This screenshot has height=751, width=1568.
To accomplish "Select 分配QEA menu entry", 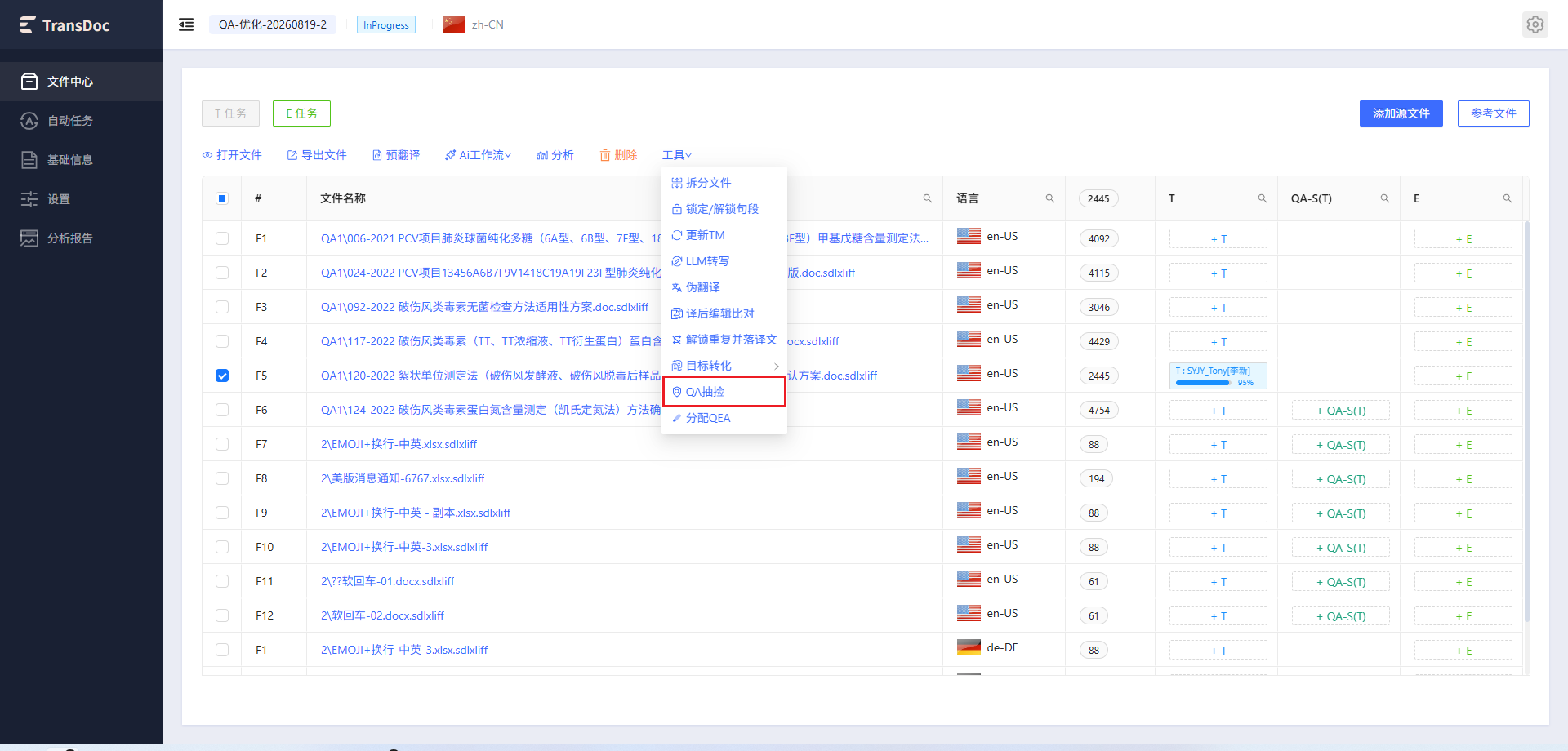I will 724,418.
